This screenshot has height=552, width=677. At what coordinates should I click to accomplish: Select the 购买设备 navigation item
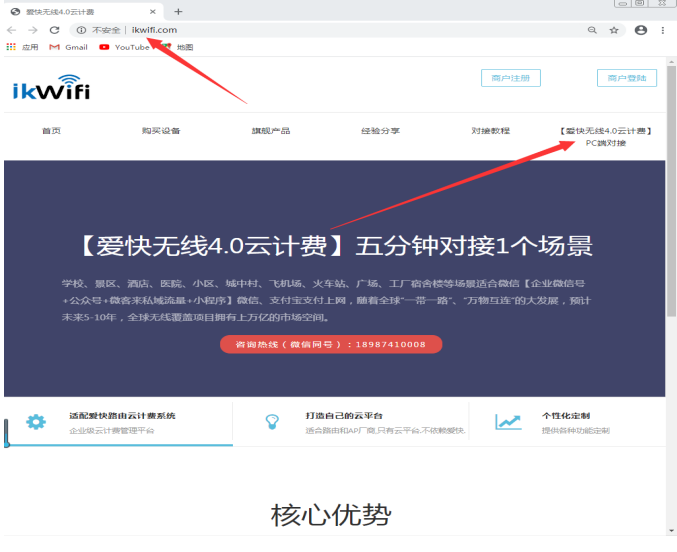160,131
